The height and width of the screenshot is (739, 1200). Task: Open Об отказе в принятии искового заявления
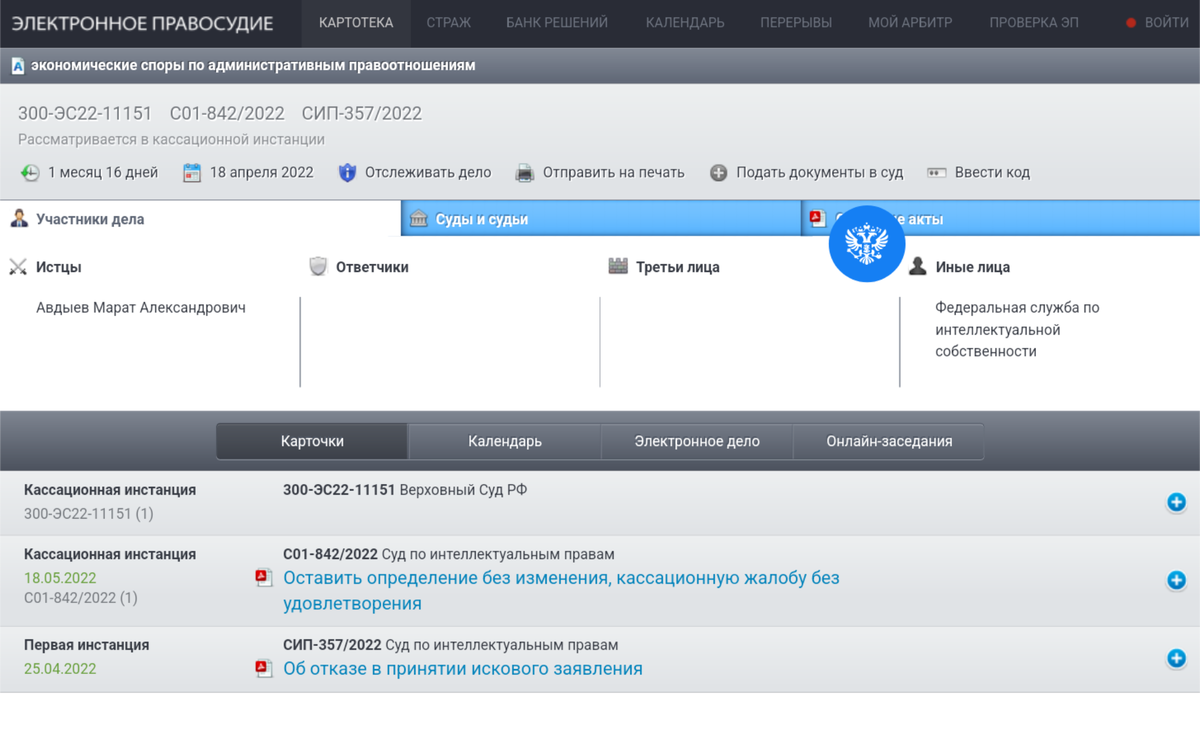tap(463, 669)
